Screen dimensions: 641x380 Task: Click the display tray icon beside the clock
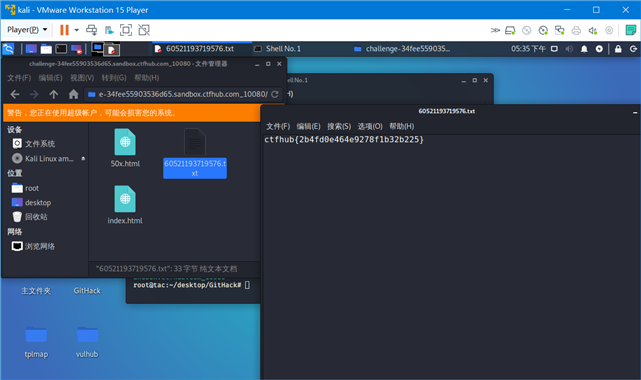(554, 49)
